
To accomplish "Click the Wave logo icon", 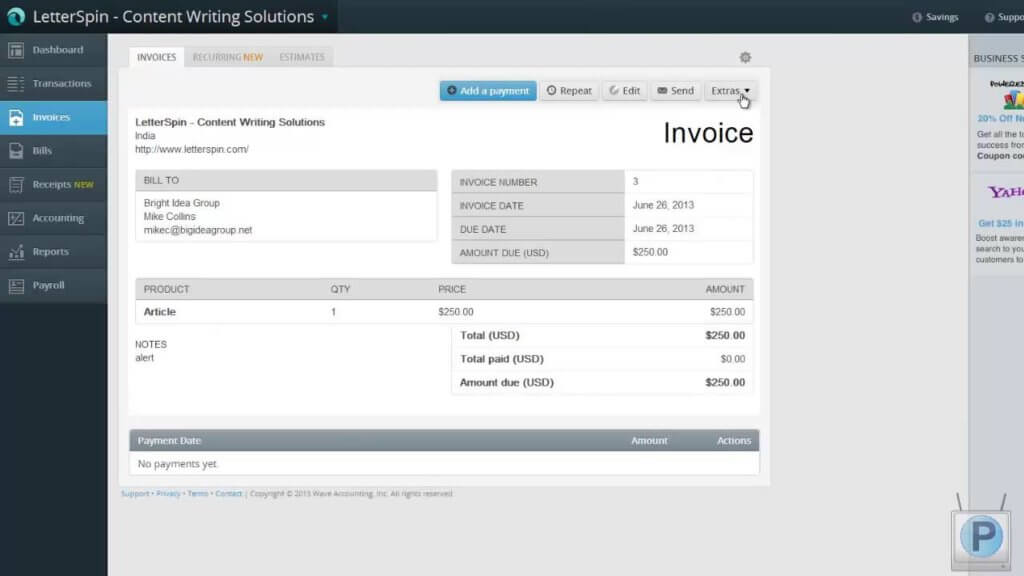I will click(x=16, y=16).
